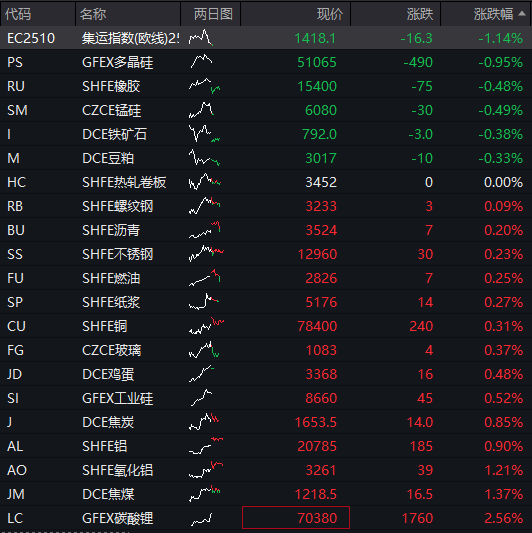Click the 现价 column header
This screenshot has width=532, height=533.
coord(329,14)
